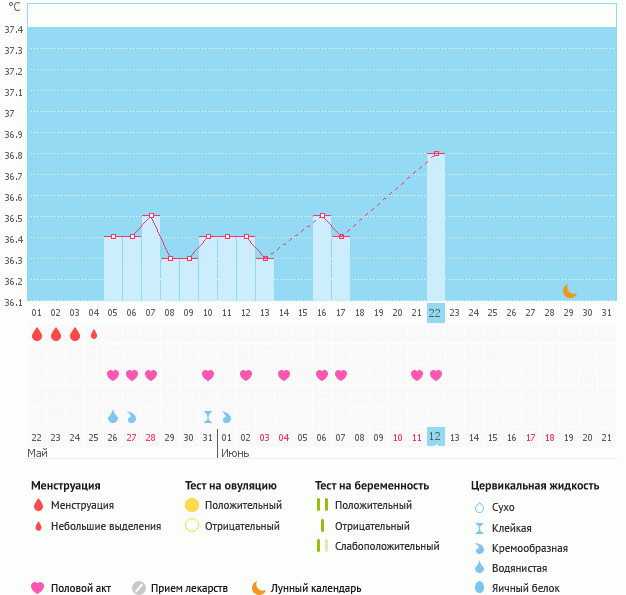Click the temperature bar for cycle day 16
Image resolution: width=626 pixels, height=595 pixels.
click(x=322, y=258)
